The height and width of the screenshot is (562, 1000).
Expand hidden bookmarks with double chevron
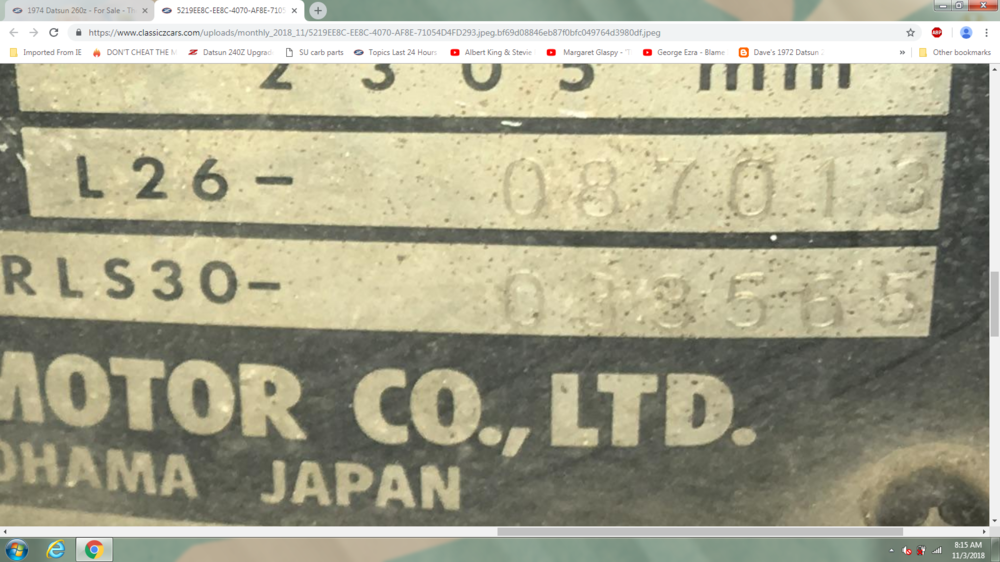point(902,52)
